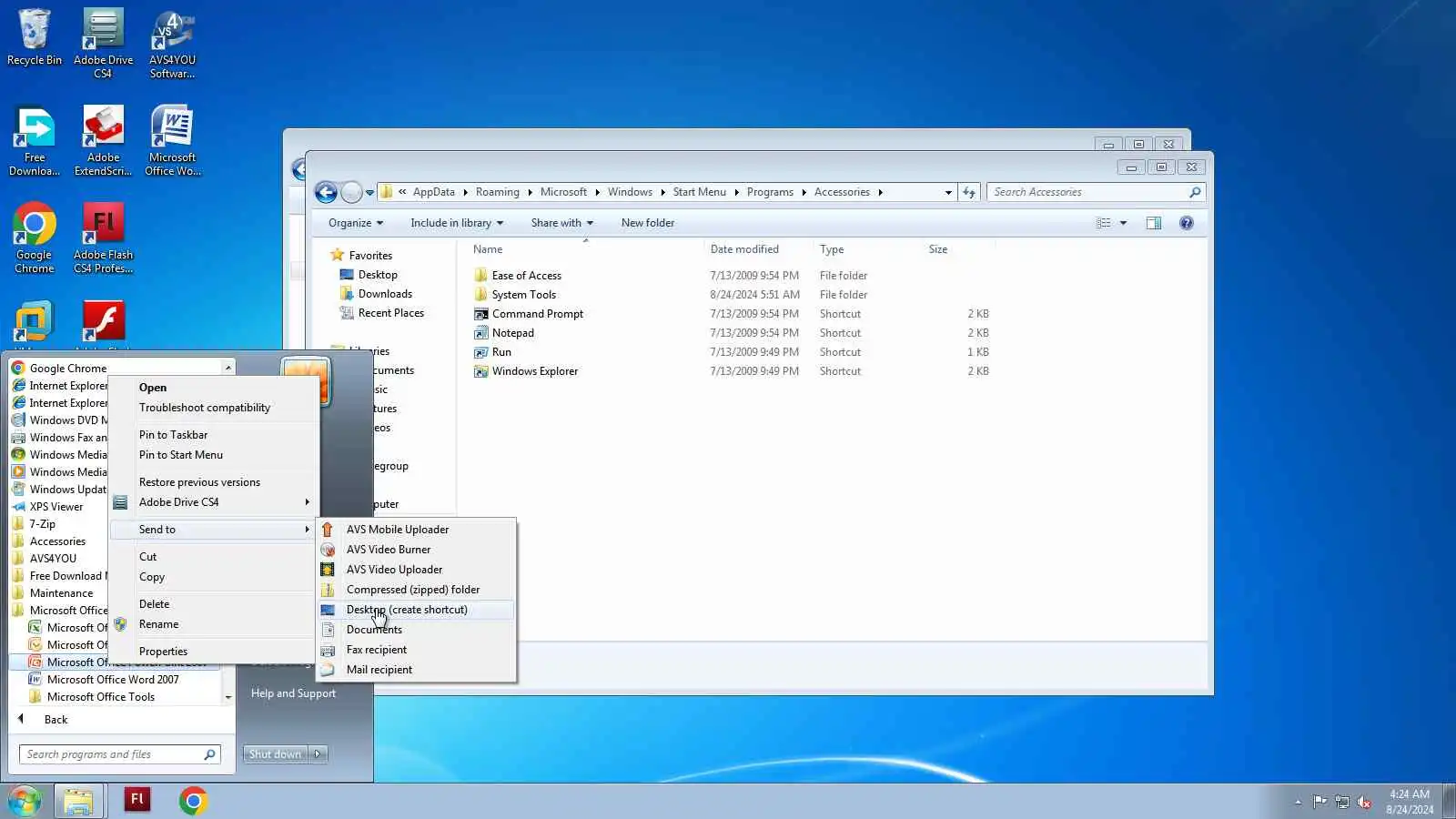
Task: Show the preview pane
Action: tap(1154, 223)
